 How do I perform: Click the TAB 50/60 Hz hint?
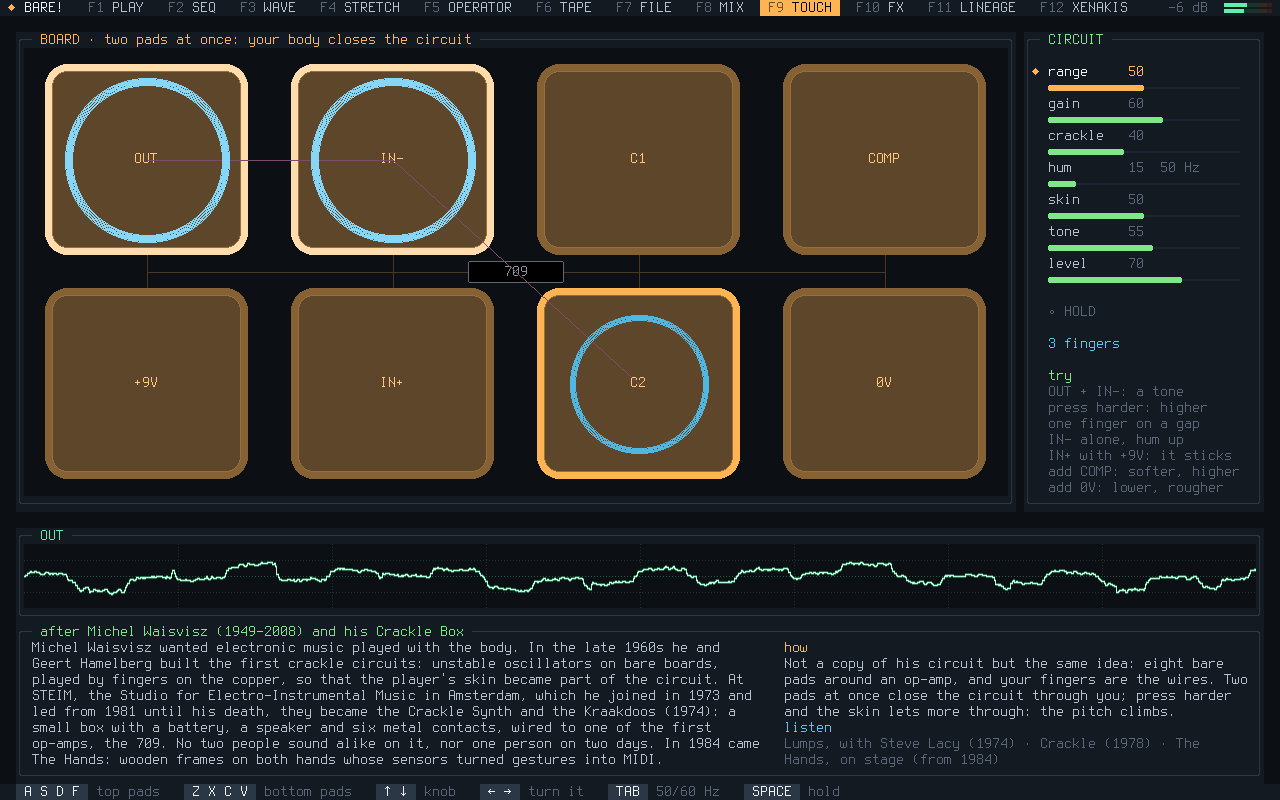(x=664, y=792)
